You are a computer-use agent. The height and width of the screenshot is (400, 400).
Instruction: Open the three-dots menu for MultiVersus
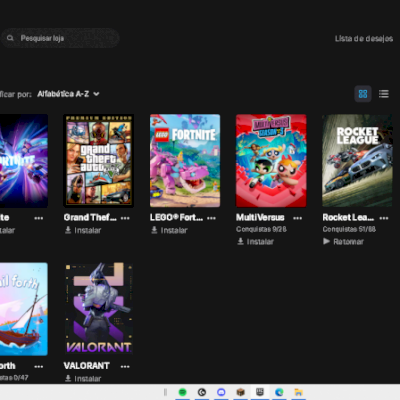point(298,218)
